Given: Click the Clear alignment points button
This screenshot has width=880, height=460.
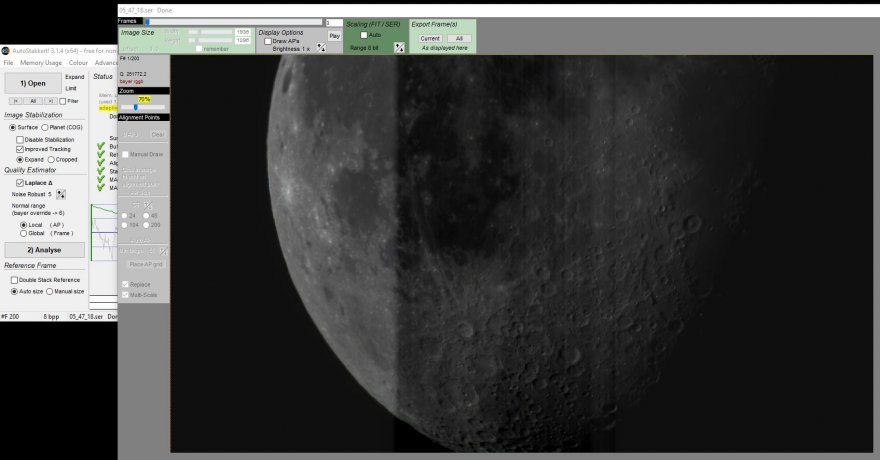Looking at the screenshot, I should (158, 135).
